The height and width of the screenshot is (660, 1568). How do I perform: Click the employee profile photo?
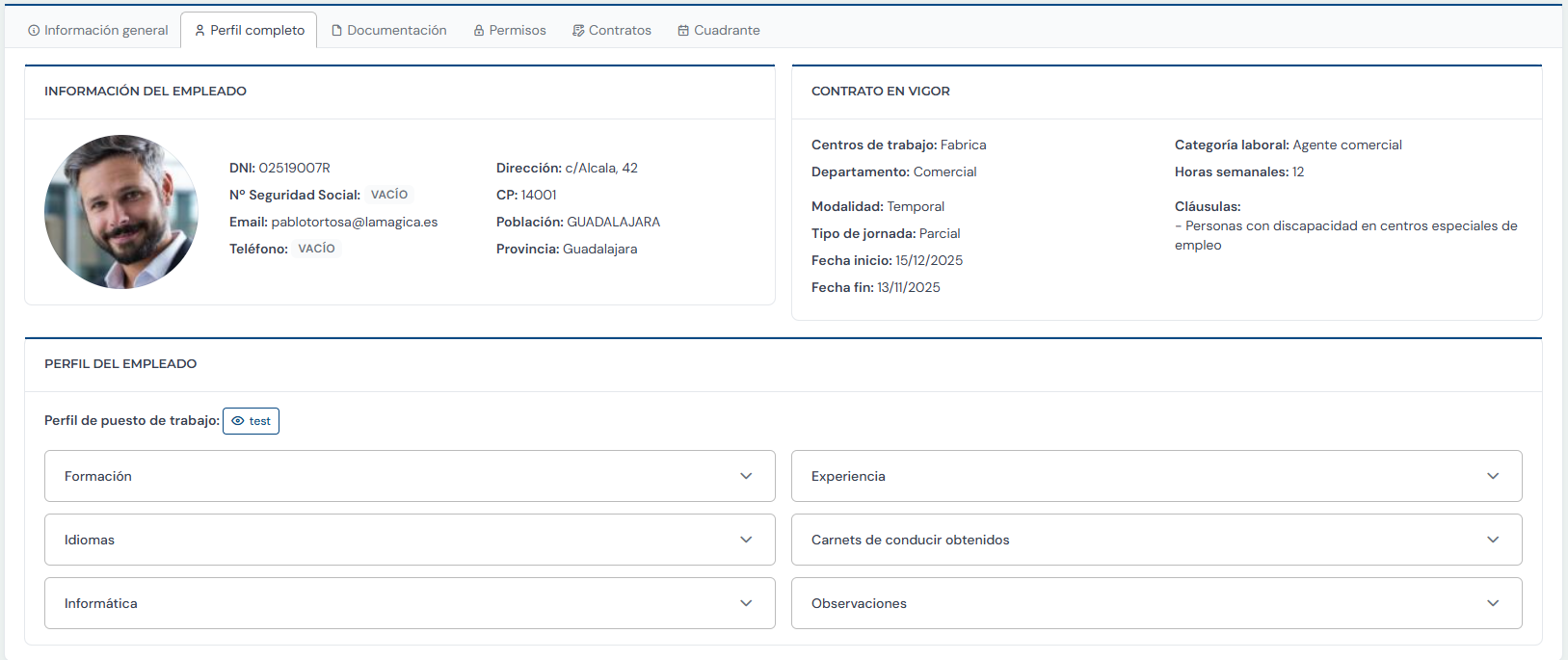(x=121, y=212)
